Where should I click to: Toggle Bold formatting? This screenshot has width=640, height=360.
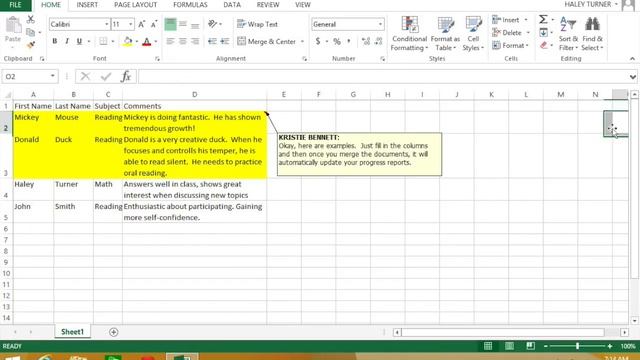tap(55, 41)
